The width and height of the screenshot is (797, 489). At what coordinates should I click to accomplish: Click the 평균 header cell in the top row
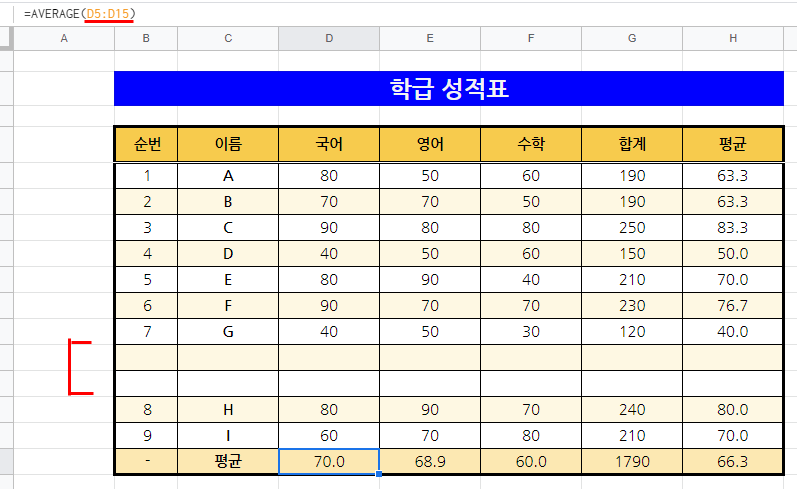(x=732, y=144)
